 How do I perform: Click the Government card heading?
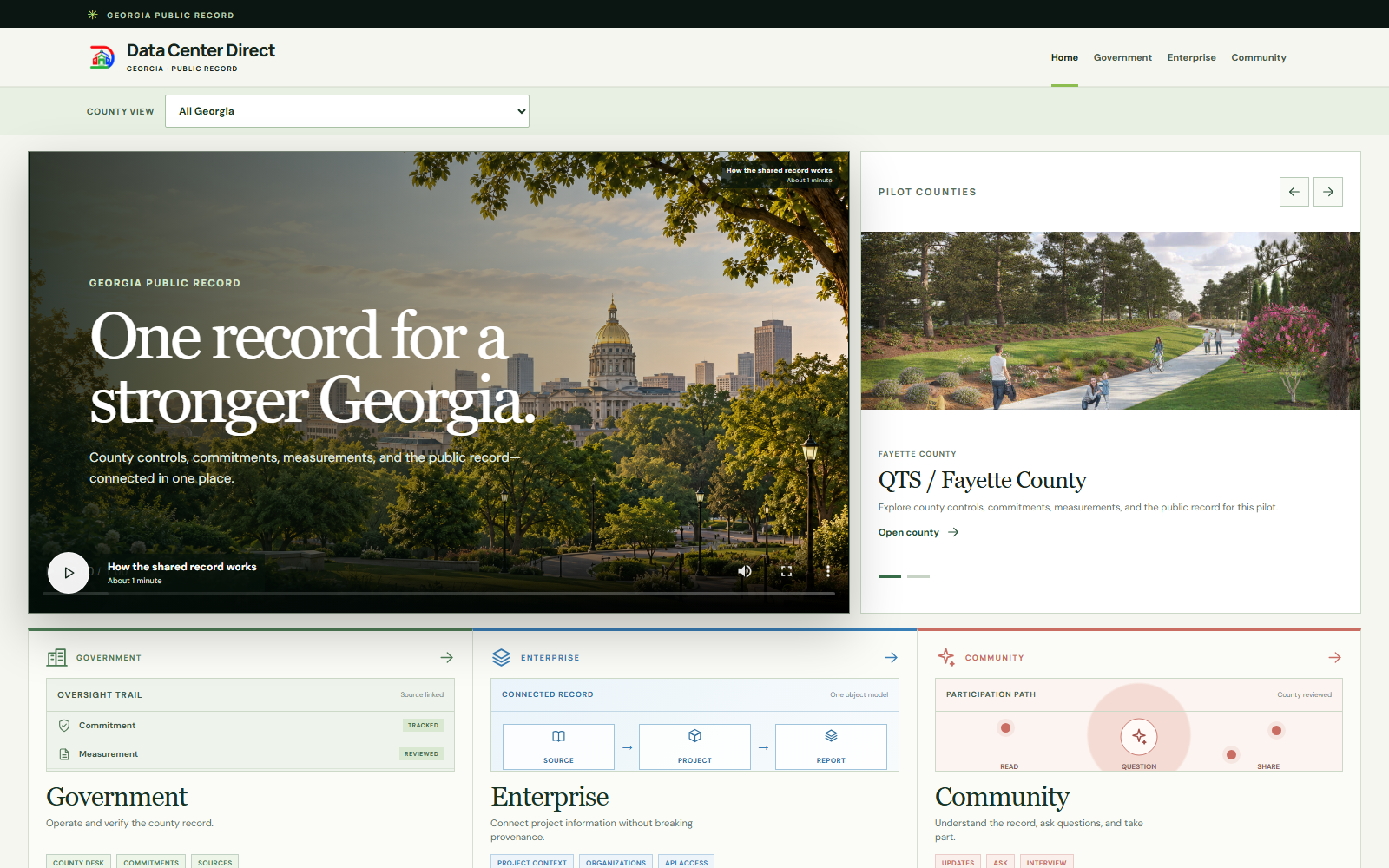tap(116, 796)
